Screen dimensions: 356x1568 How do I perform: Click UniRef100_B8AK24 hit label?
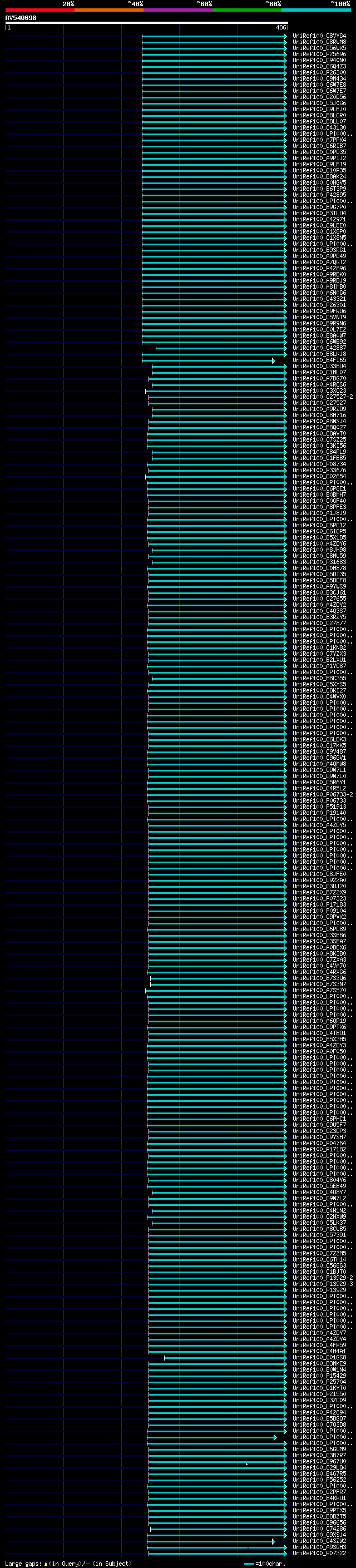tap(319, 176)
